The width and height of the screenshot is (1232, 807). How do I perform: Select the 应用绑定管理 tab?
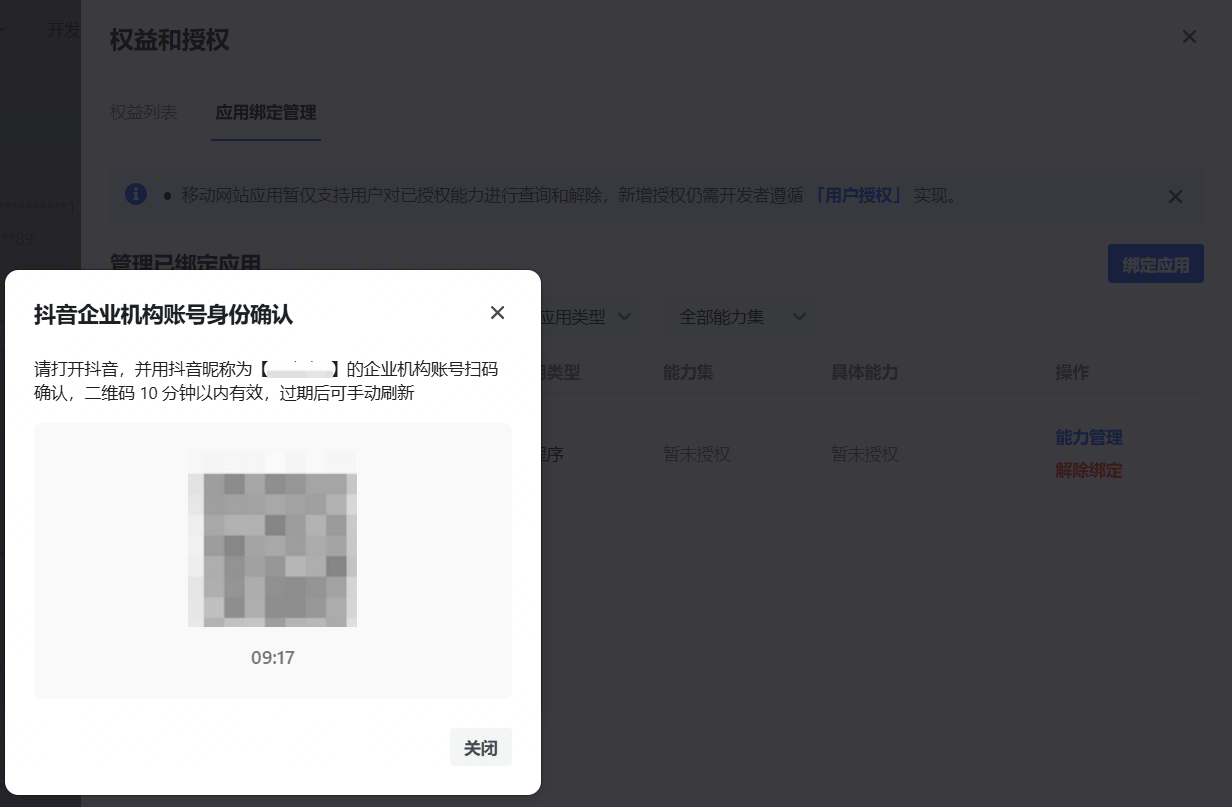click(266, 112)
